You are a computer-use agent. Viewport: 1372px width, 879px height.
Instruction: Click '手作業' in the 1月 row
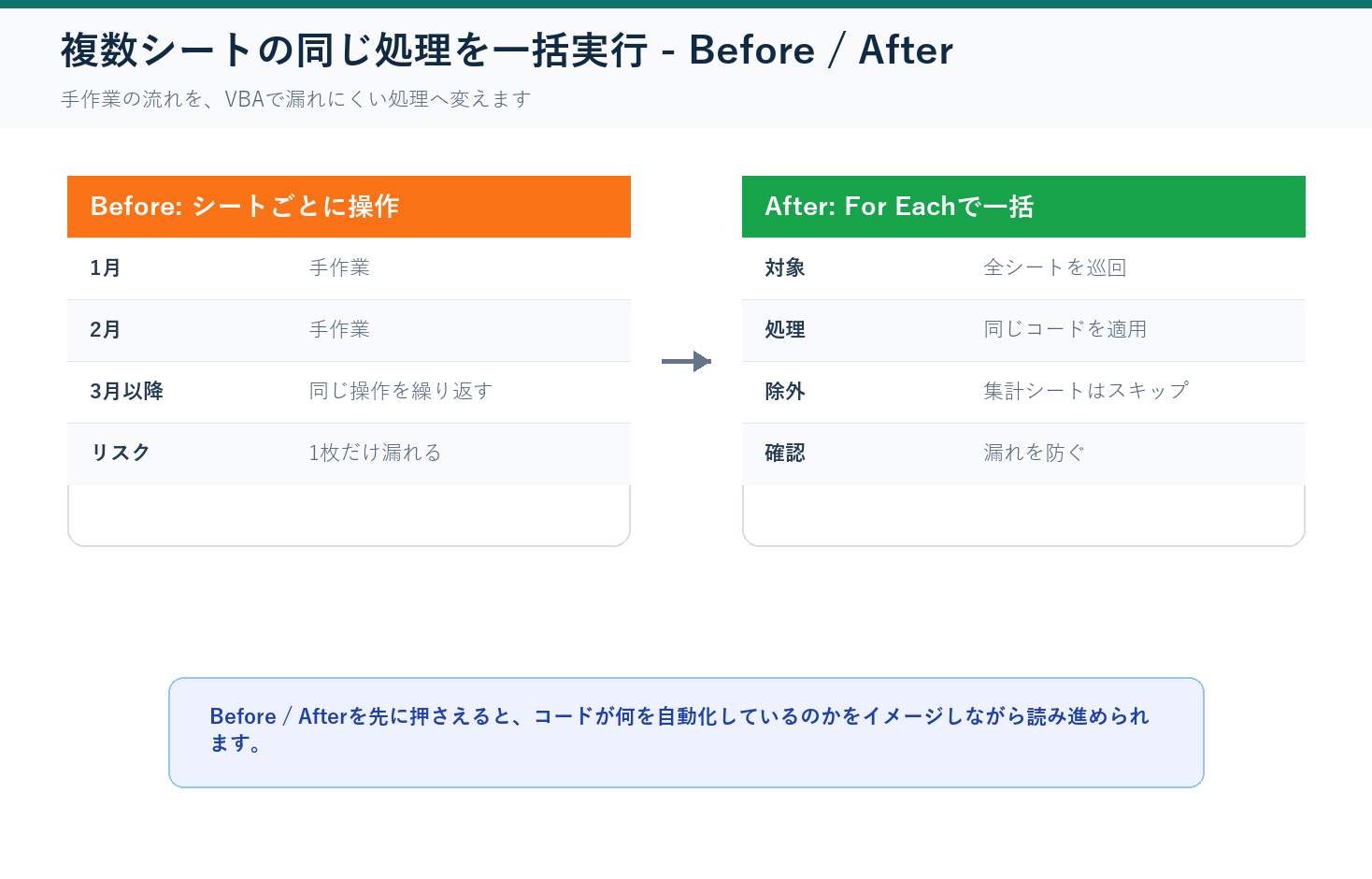coord(339,267)
